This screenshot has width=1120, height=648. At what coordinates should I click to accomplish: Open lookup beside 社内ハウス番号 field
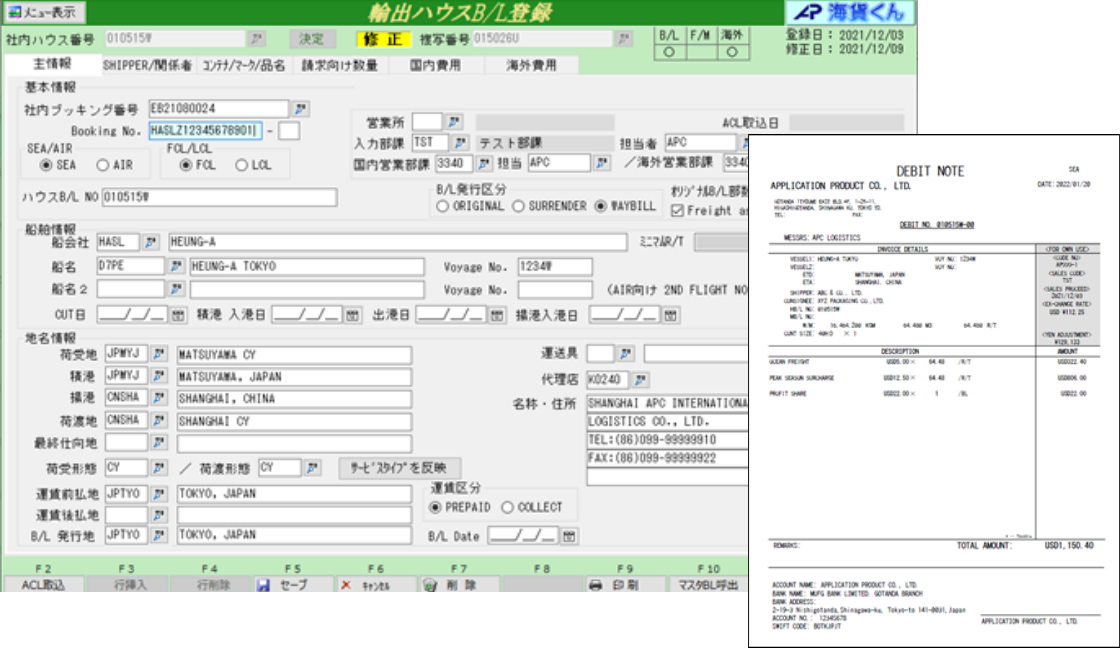(x=256, y=39)
